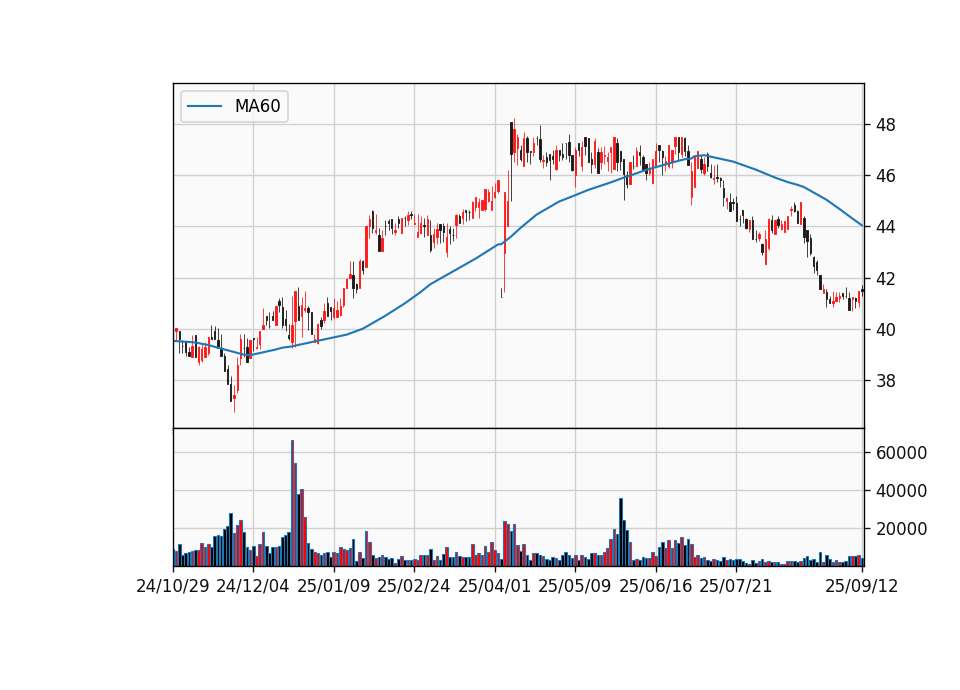Click the 24/12/04 date axis label
Viewport: 960px width, 690px height.
coord(253,586)
